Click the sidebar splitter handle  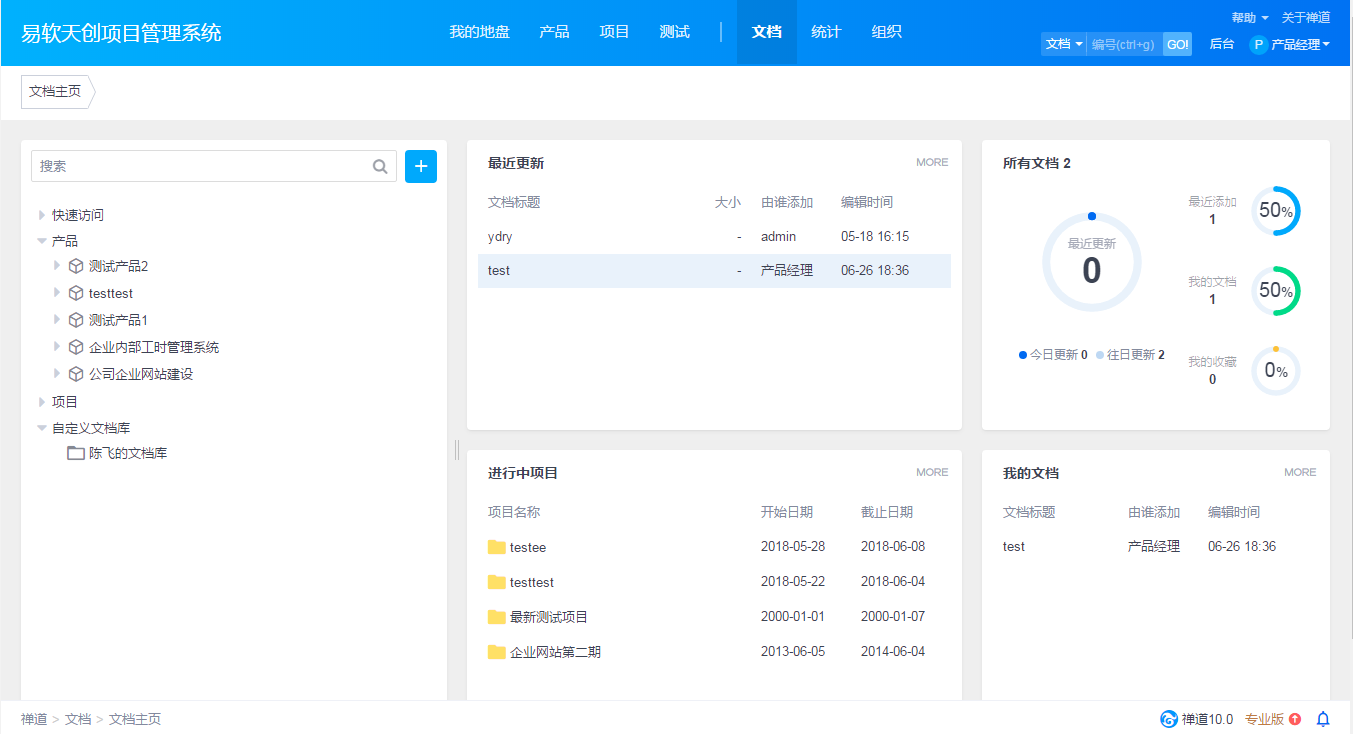(x=457, y=449)
